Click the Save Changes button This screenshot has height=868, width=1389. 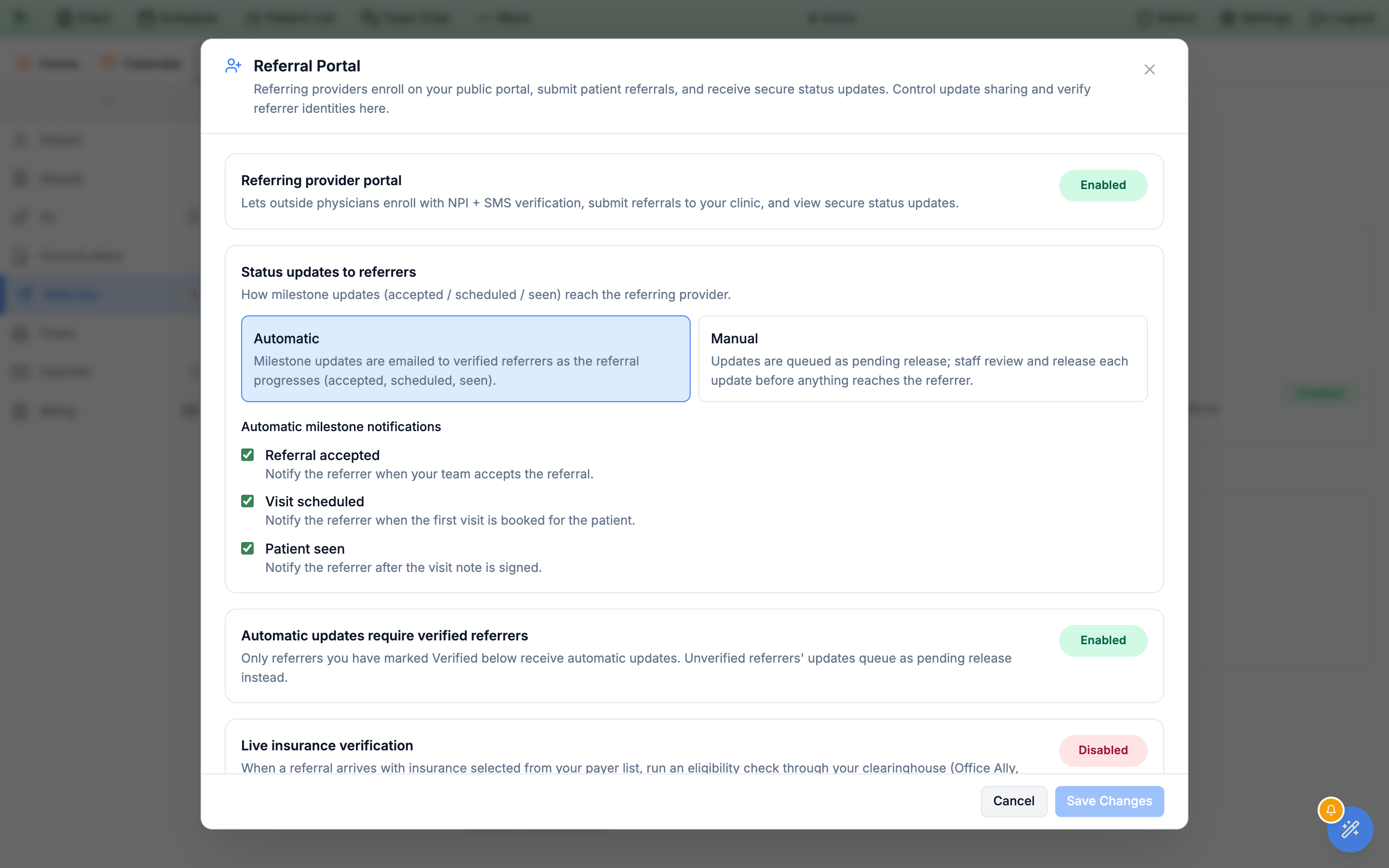click(1109, 801)
